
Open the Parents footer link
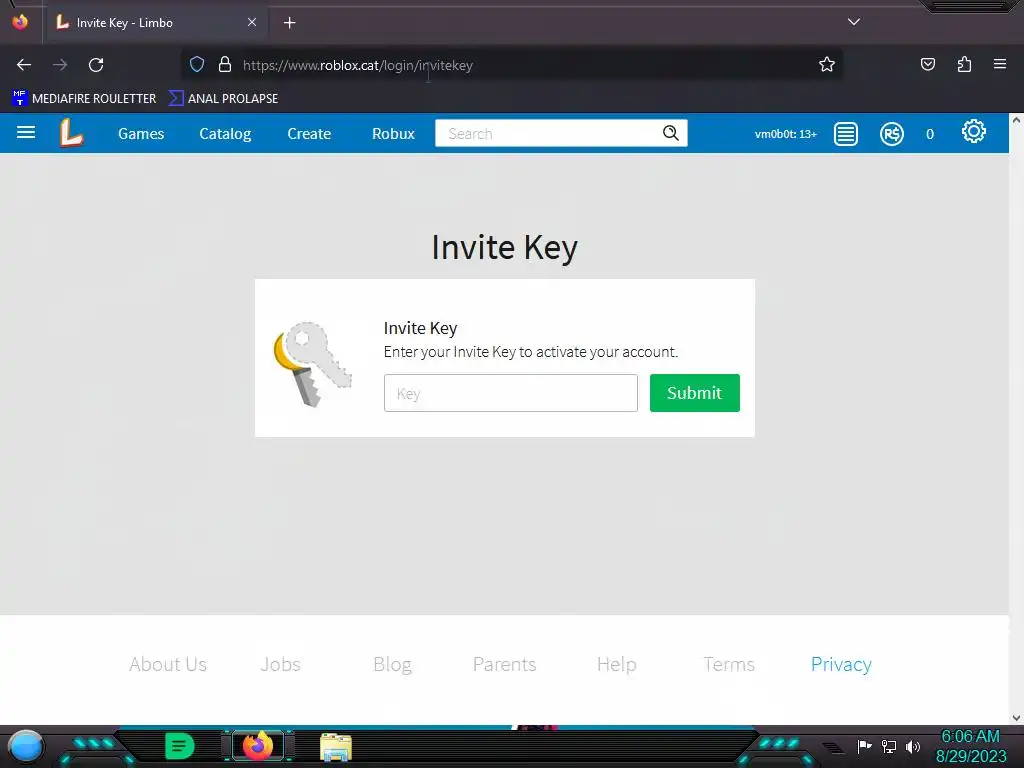click(x=504, y=664)
